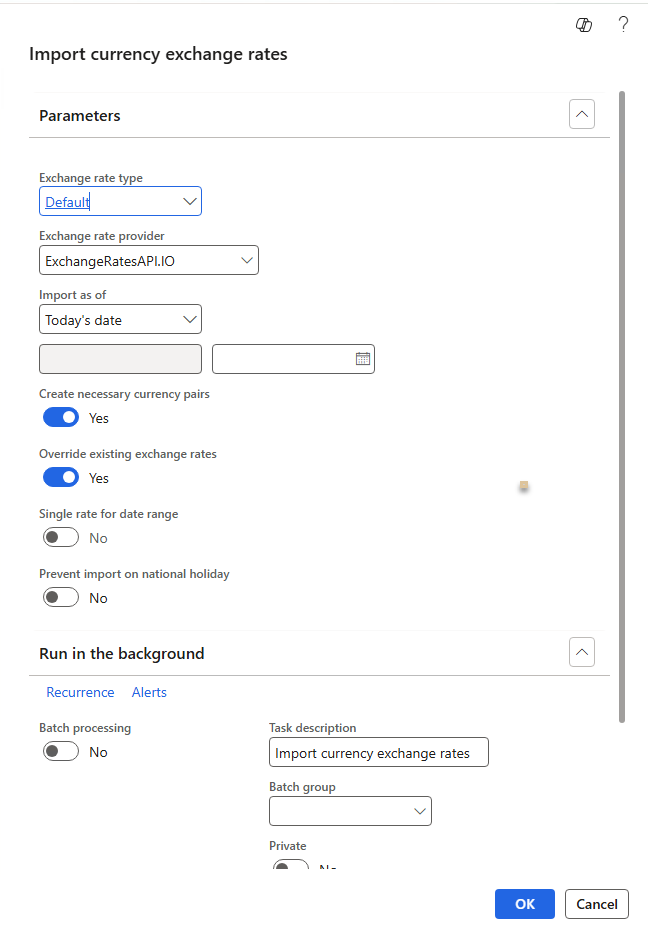
Task: Disable Create necessary currency pairs toggle
Action: click(x=61, y=418)
